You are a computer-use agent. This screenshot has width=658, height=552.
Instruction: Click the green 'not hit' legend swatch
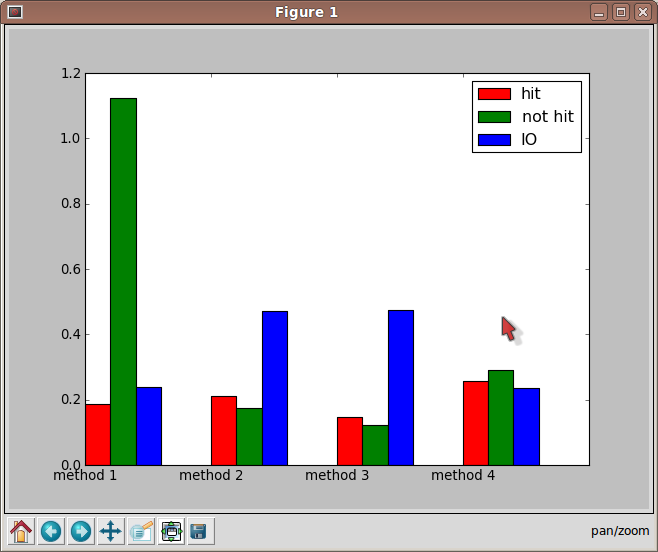pos(494,117)
